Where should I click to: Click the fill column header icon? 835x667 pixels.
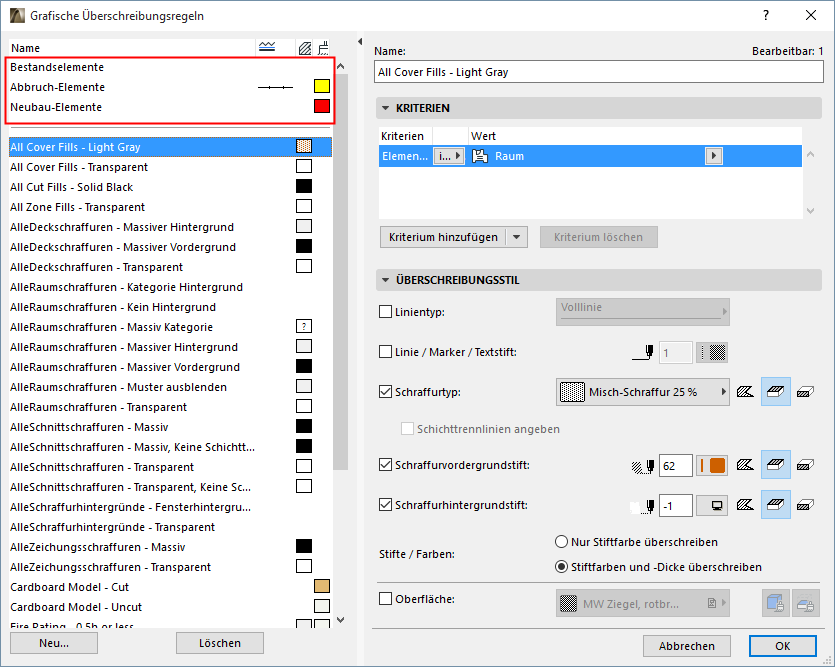(305, 48)
